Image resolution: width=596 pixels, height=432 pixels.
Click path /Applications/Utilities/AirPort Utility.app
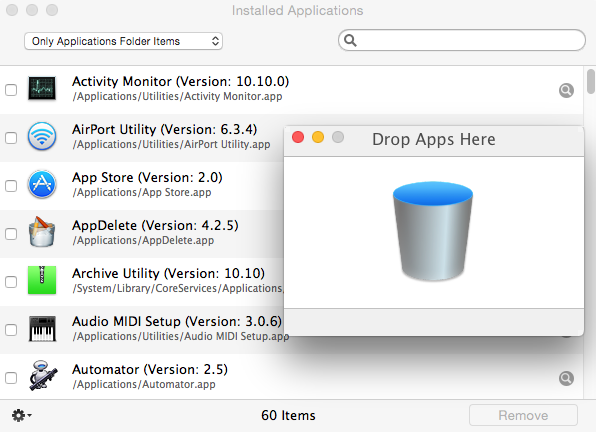[x=171, y=145]
